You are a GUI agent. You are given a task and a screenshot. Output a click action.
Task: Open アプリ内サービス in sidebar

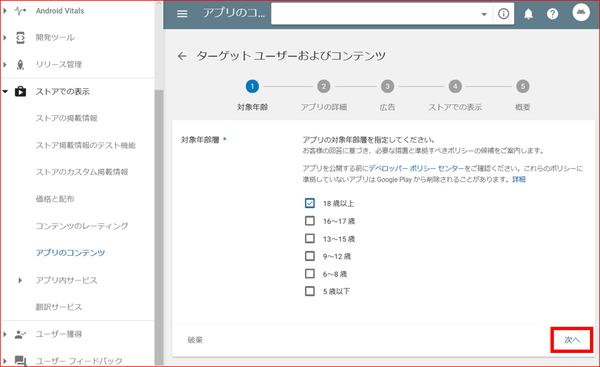(67, 281)
